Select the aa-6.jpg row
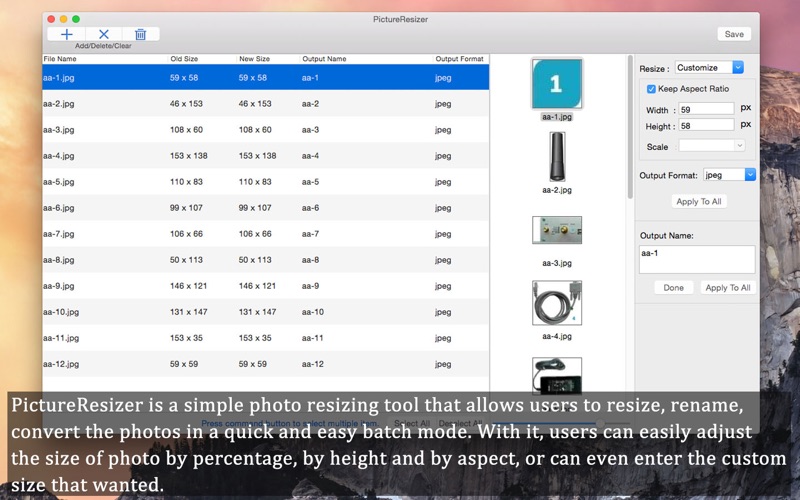This screenshot has width=800, height=500. [x=265, y=208]
